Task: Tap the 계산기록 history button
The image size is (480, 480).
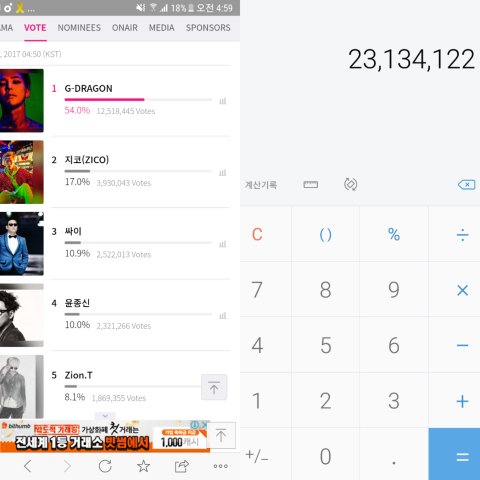Action: click(x=261, y=185)
